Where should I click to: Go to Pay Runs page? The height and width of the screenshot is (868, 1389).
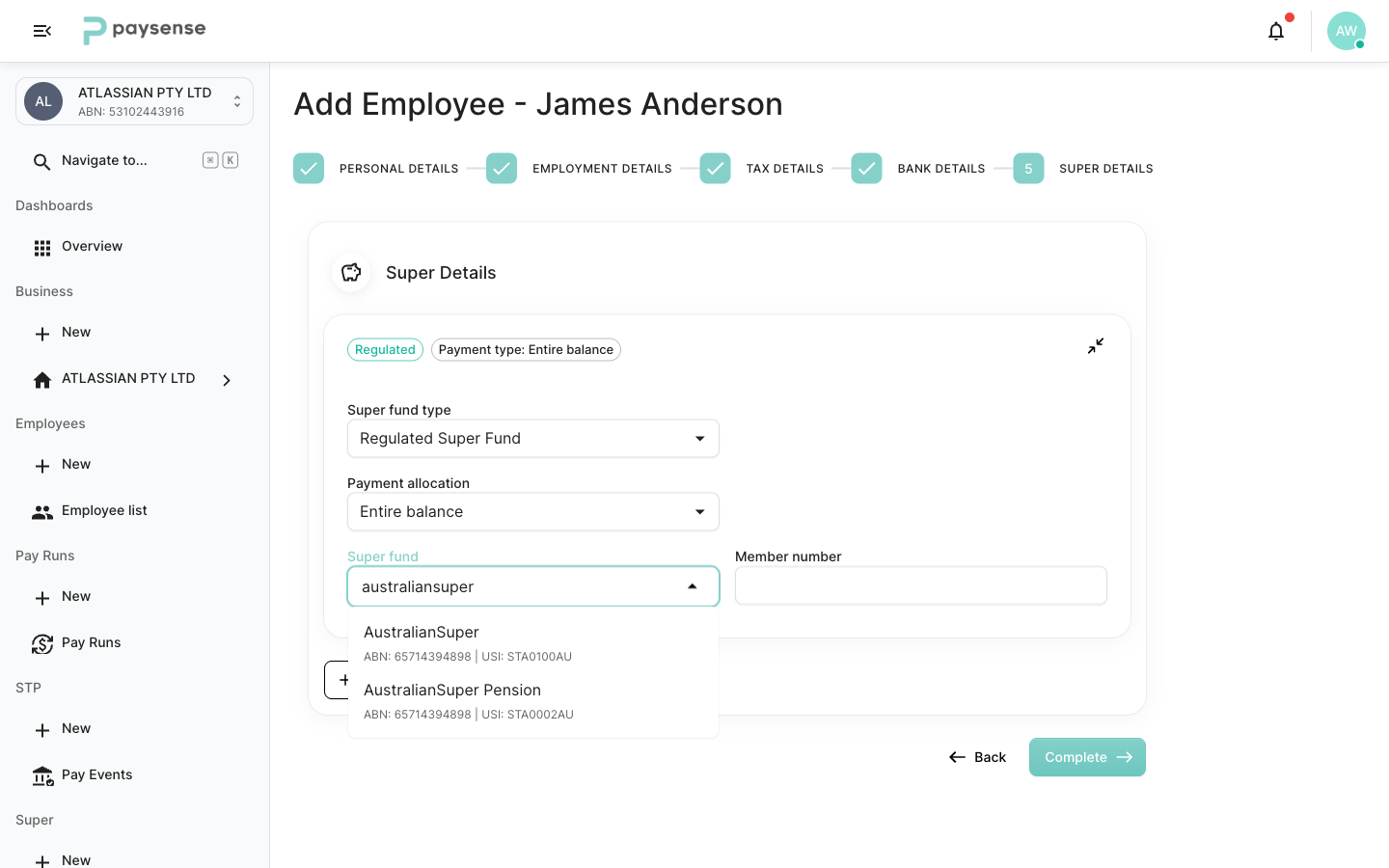point(91,643)
